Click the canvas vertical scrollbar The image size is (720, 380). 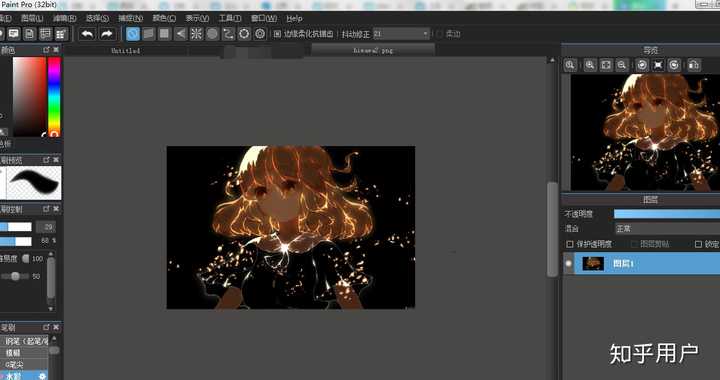pos(552,229)
